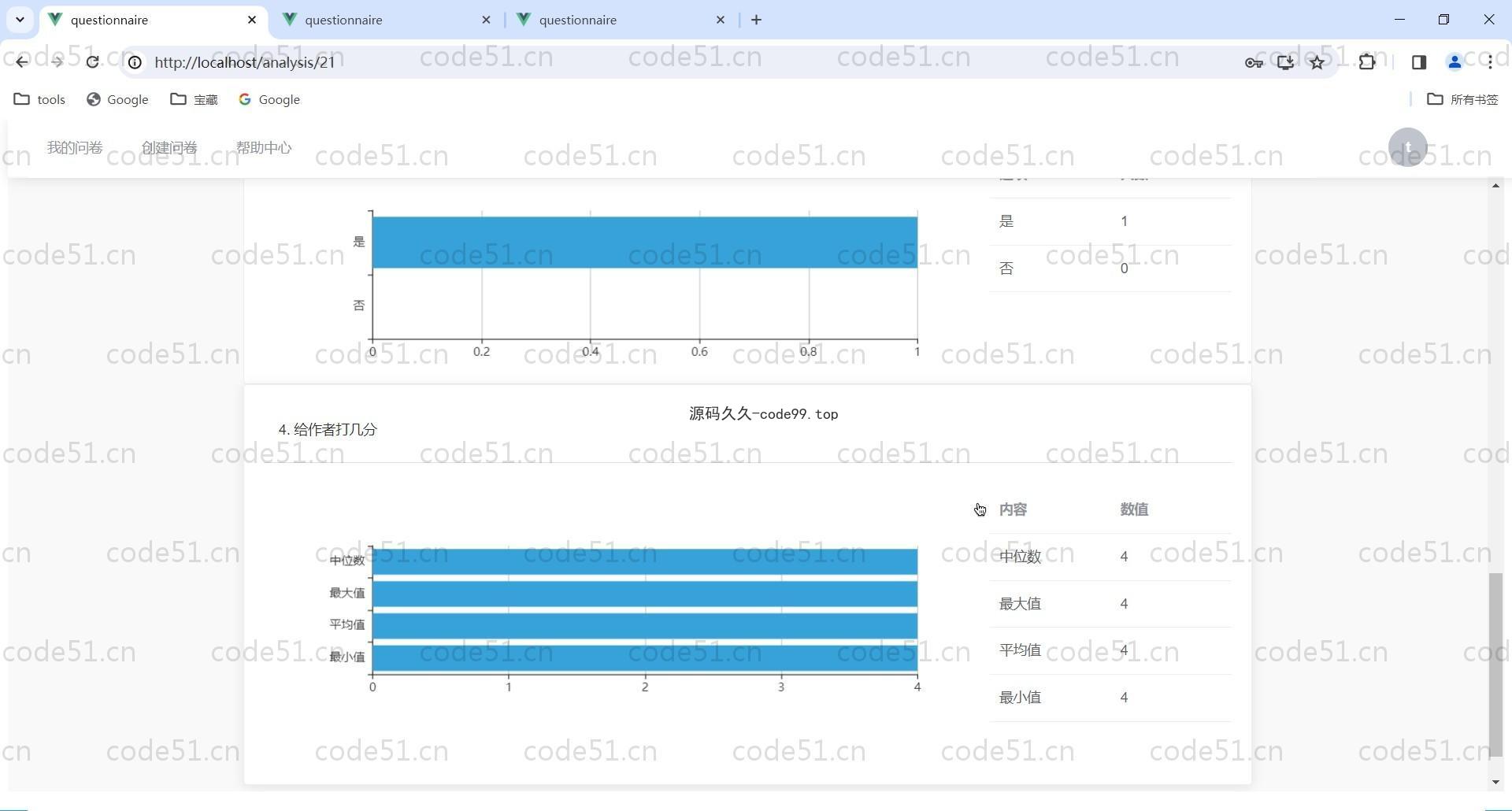Viewport: 1512px width, 811px height.
Task: Click the 数值 table column header
Action: pos(1134,509)
